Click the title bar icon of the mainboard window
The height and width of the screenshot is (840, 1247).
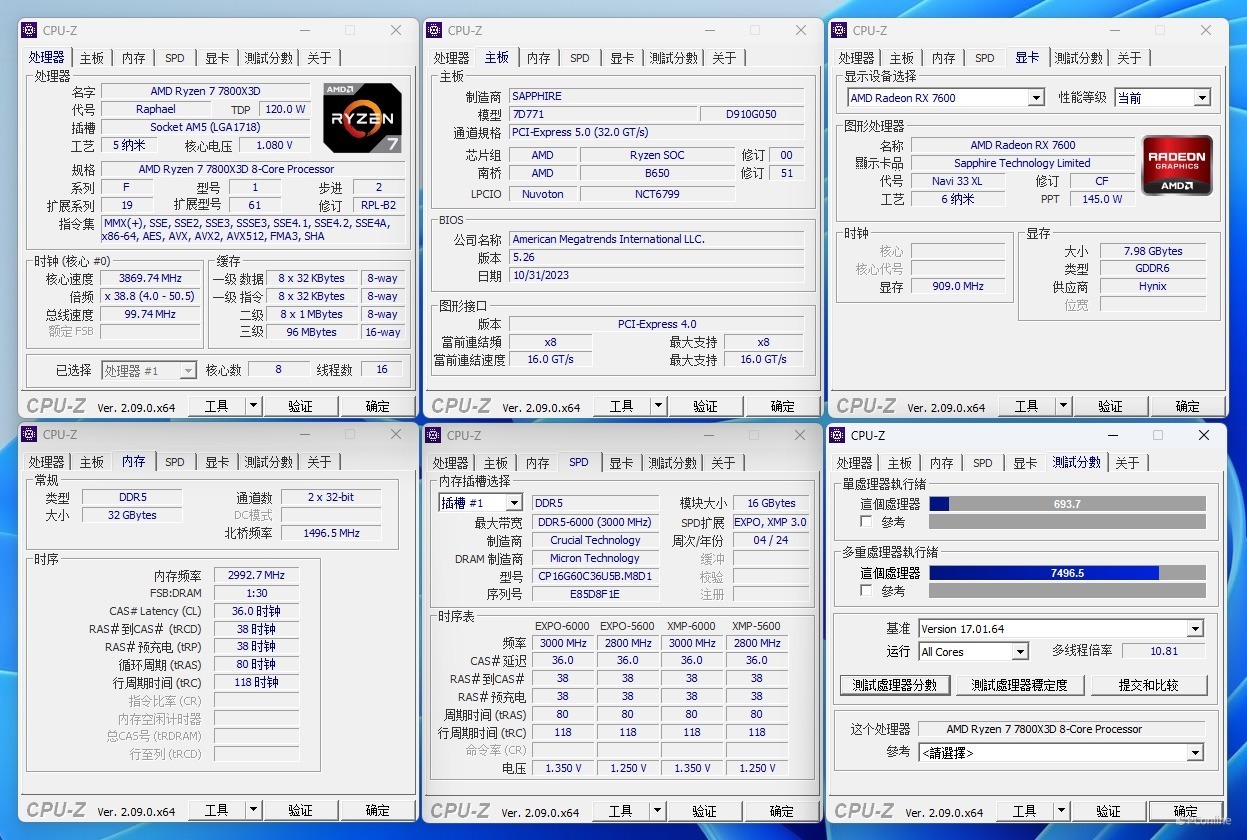pos(434,31)
